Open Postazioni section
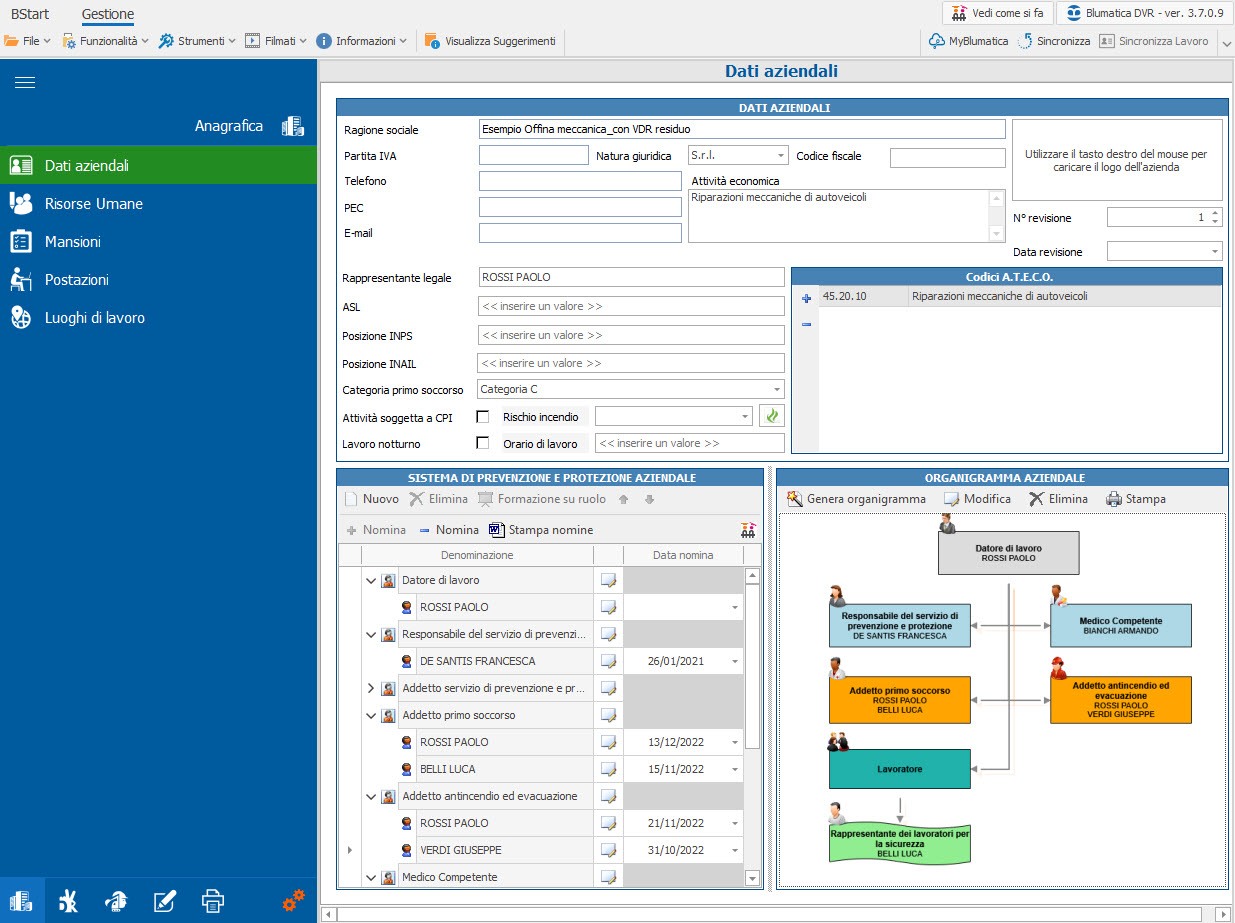1235x923 pixels. [x=158, y=279]
